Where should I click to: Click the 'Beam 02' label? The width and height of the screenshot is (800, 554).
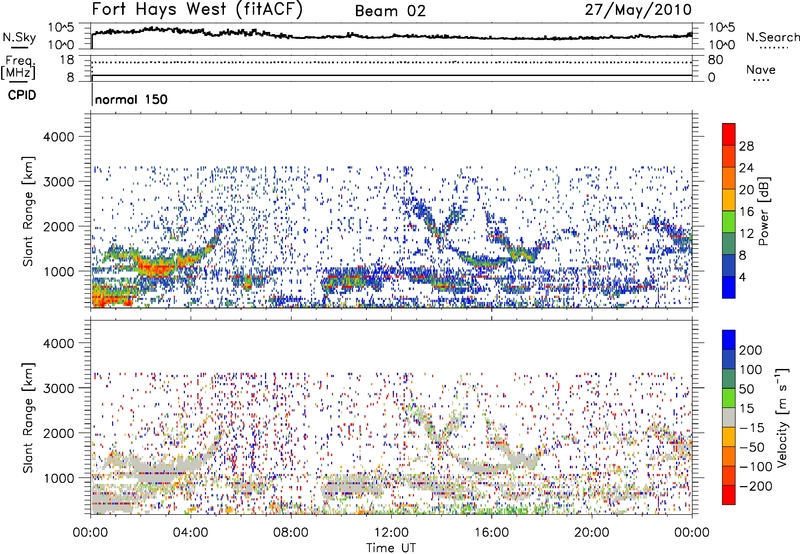click(x=390, y=11)
